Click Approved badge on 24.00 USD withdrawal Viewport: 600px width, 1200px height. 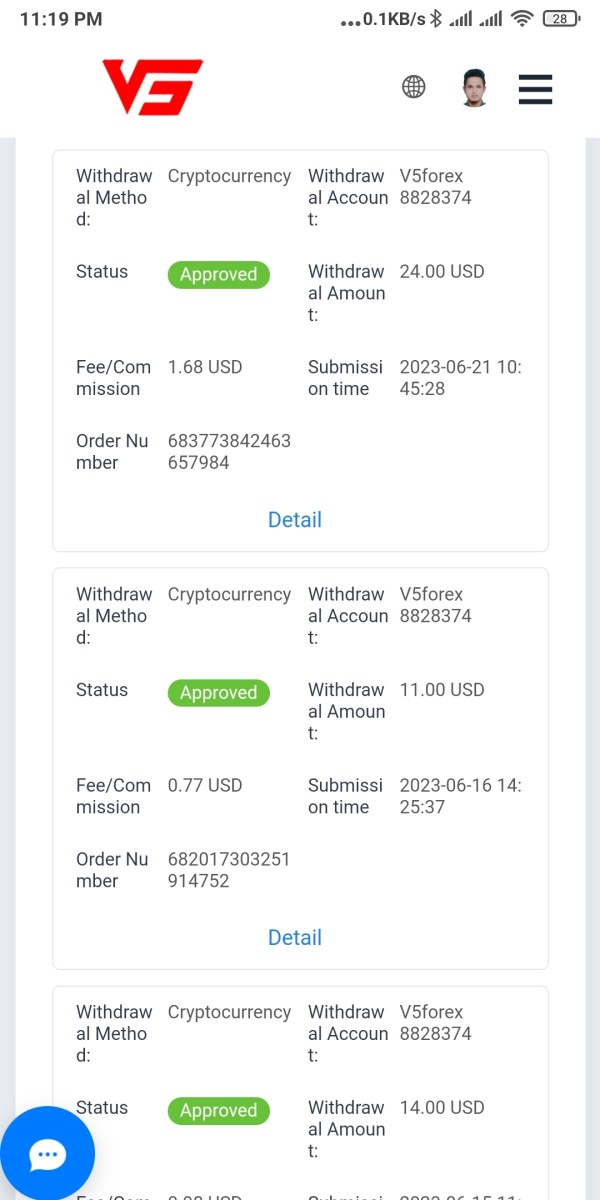[218, 275]
